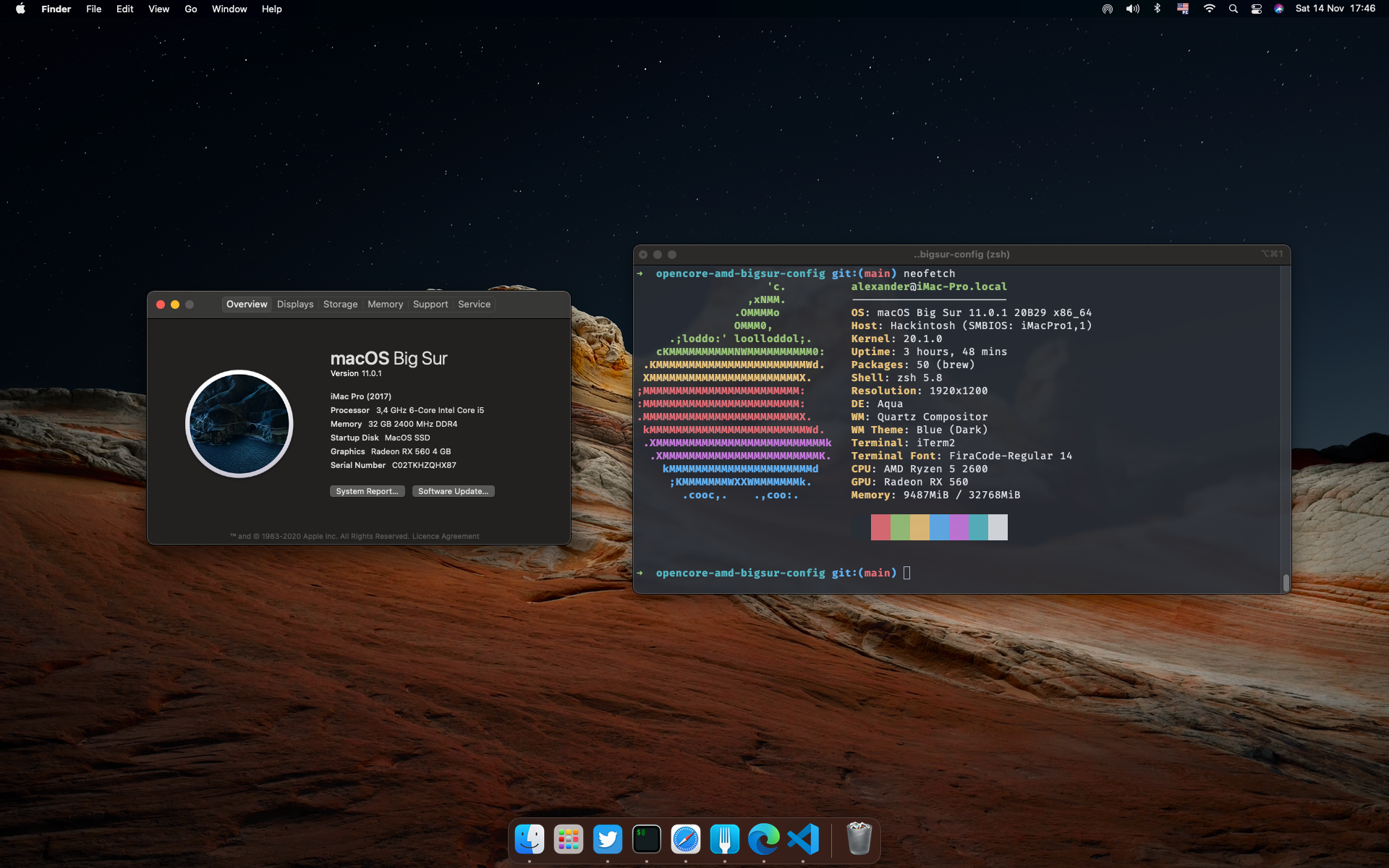Screen dimensions: 1389x868
Task: Click the purple neofetch color block
Action: [959, 527]
